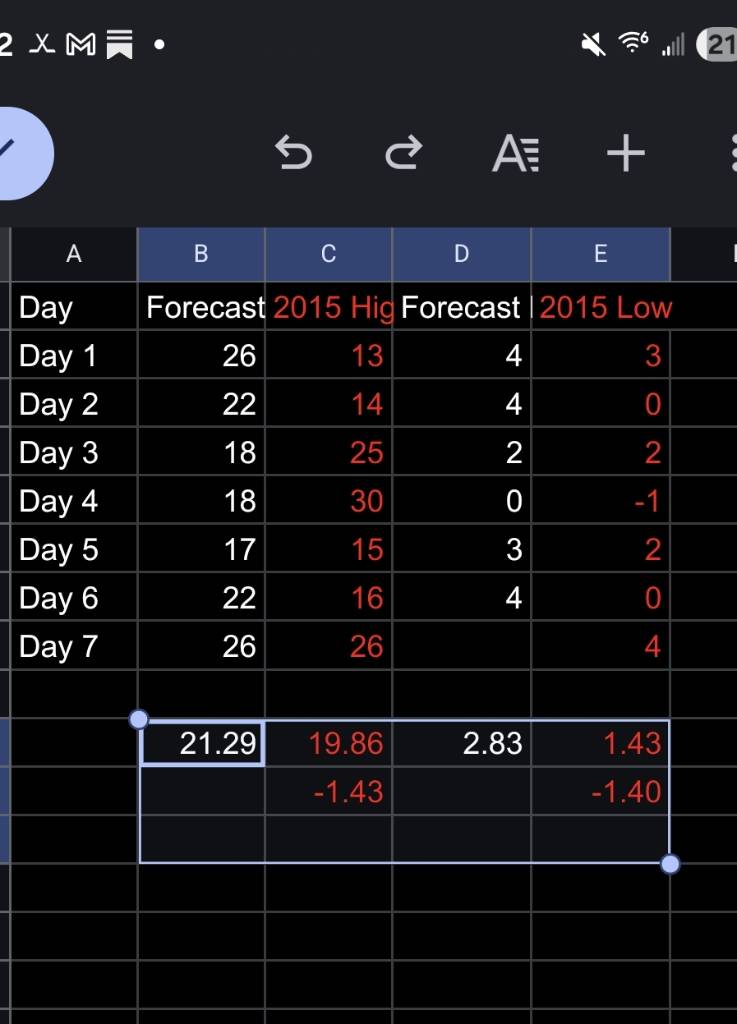Tap the top-left selection handle
Screen dimensions: 737x1024
pos(139,719)
